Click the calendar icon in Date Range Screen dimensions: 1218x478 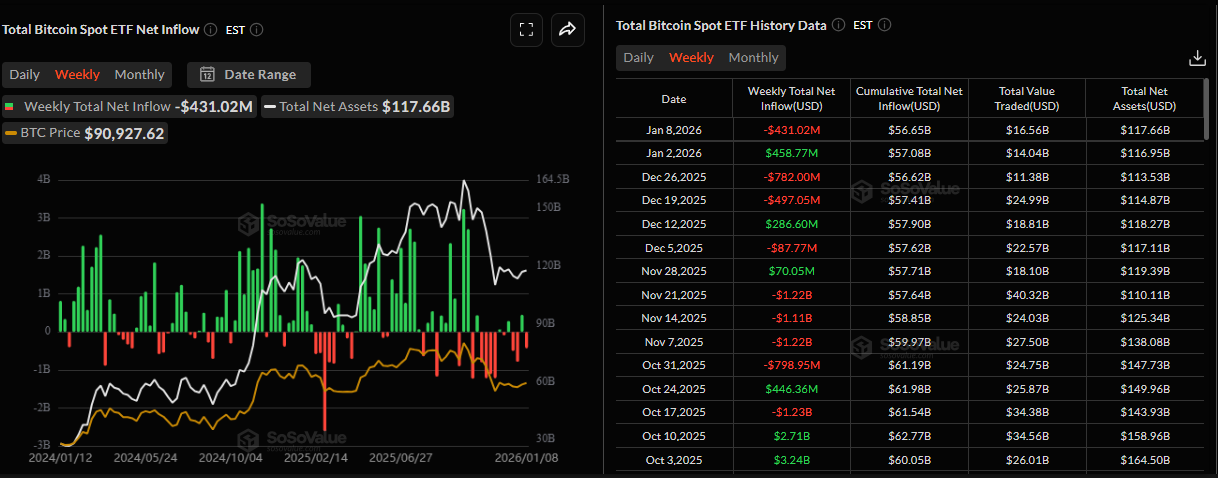207,74
